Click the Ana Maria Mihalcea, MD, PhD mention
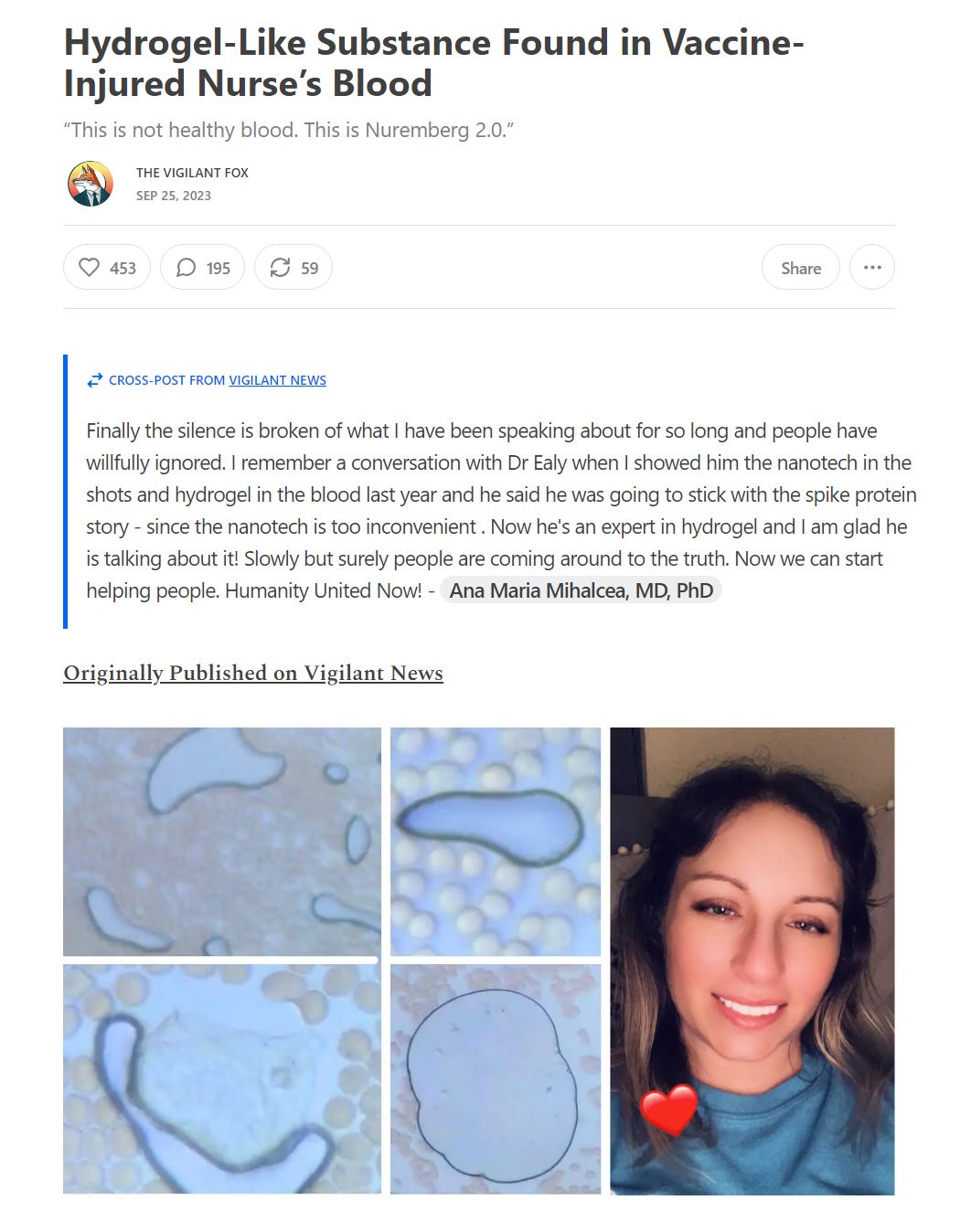This screenshot has width=971, height=1232. (581, 590)
